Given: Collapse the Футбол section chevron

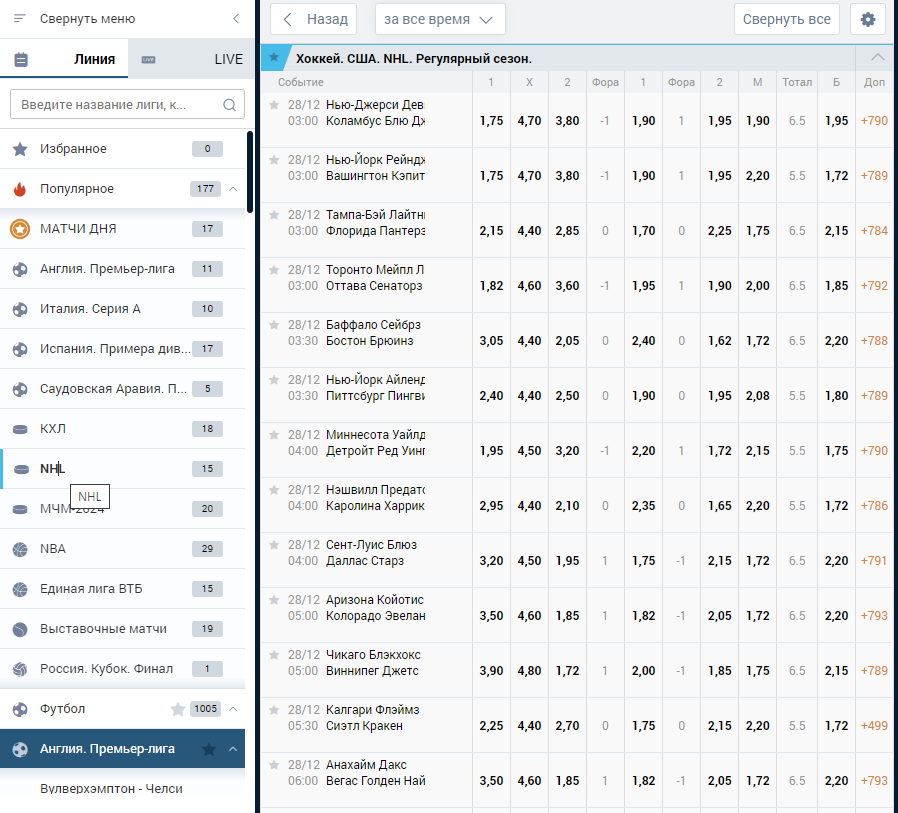Looking at the screenshot, I should [233, 709].
